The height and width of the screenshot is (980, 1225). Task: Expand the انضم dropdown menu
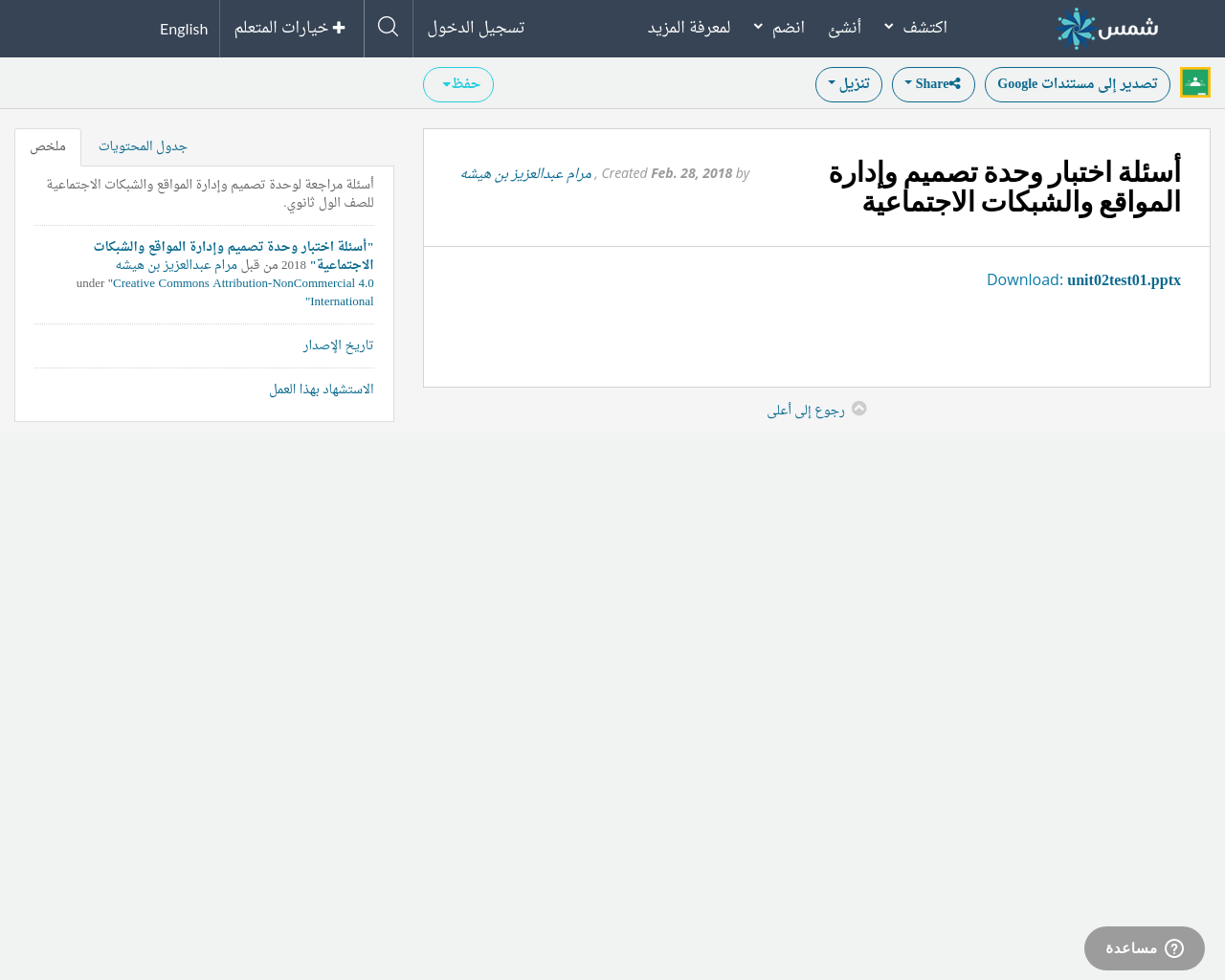(779, 28)
